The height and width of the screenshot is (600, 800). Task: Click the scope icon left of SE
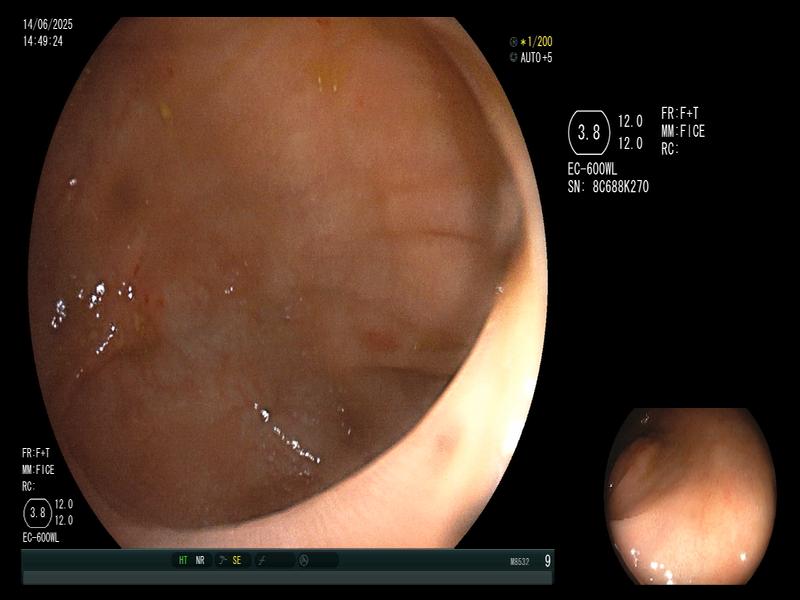[x=222, y=560]
